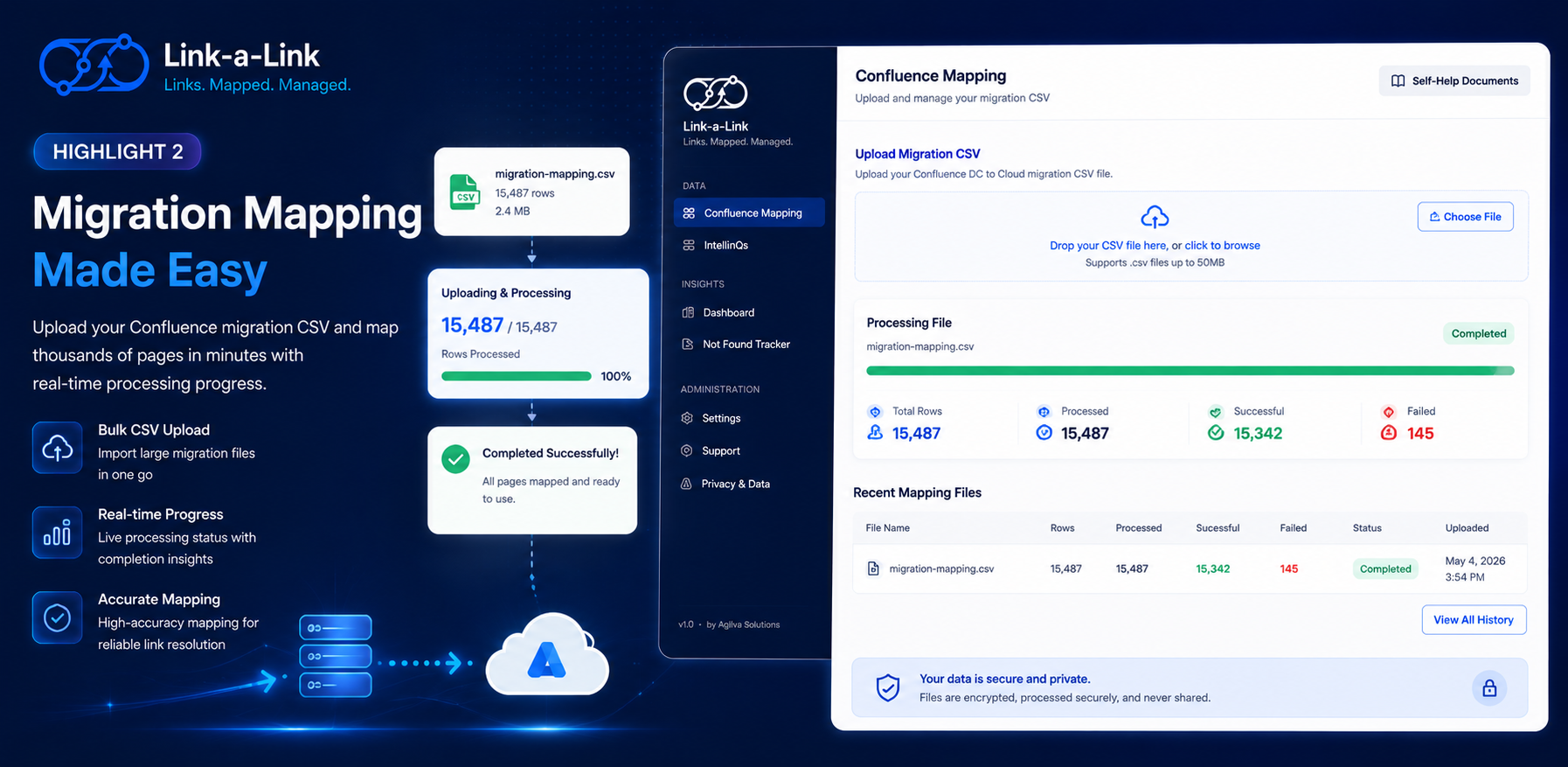Viewport: 1568px width, 767px height.
Task: Click the Failed column header
Action: click(1293, 528)
